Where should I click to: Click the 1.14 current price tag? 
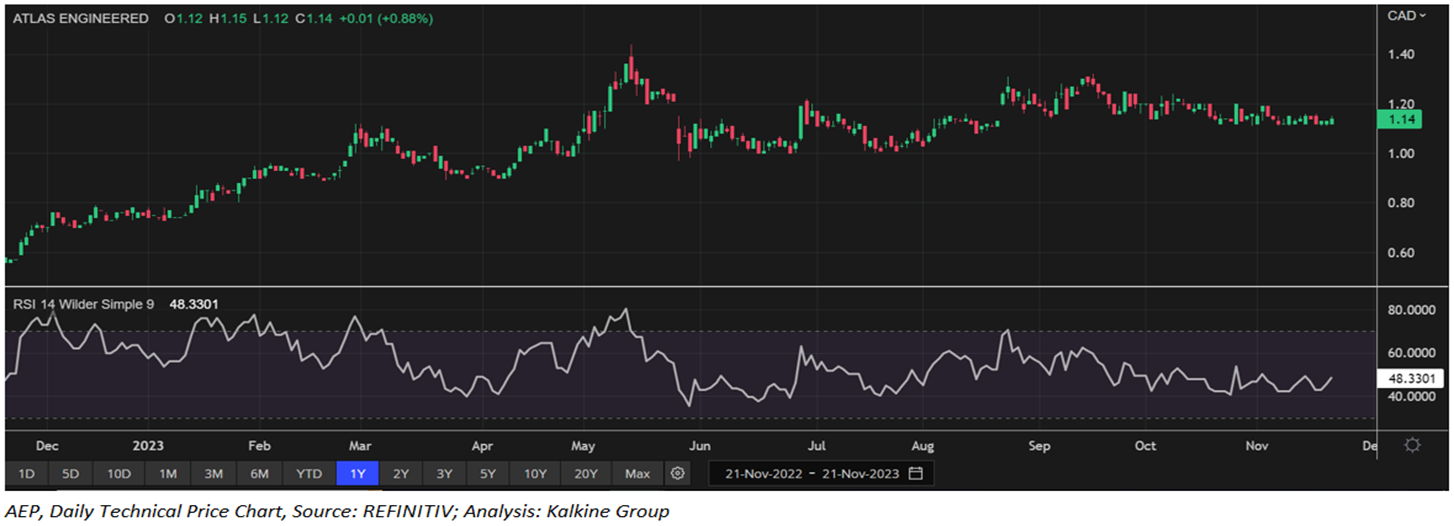(1397, 120)
